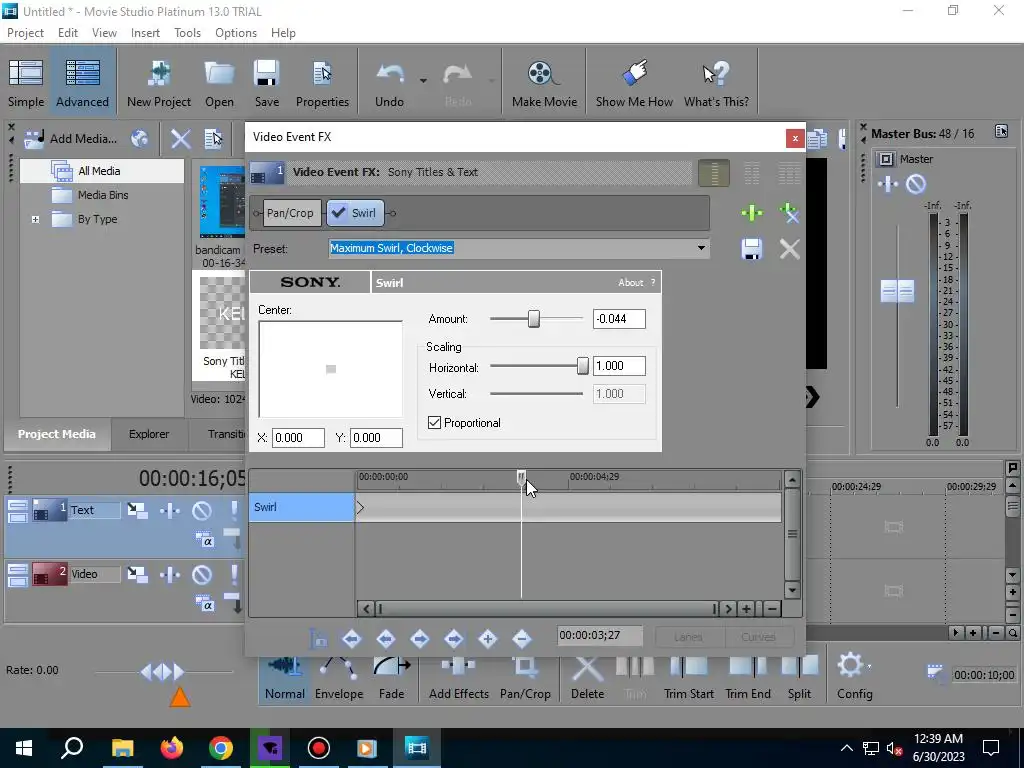Toggle Swirl effect enable checkmark
Screen dimensions: 1024x768
338,212
